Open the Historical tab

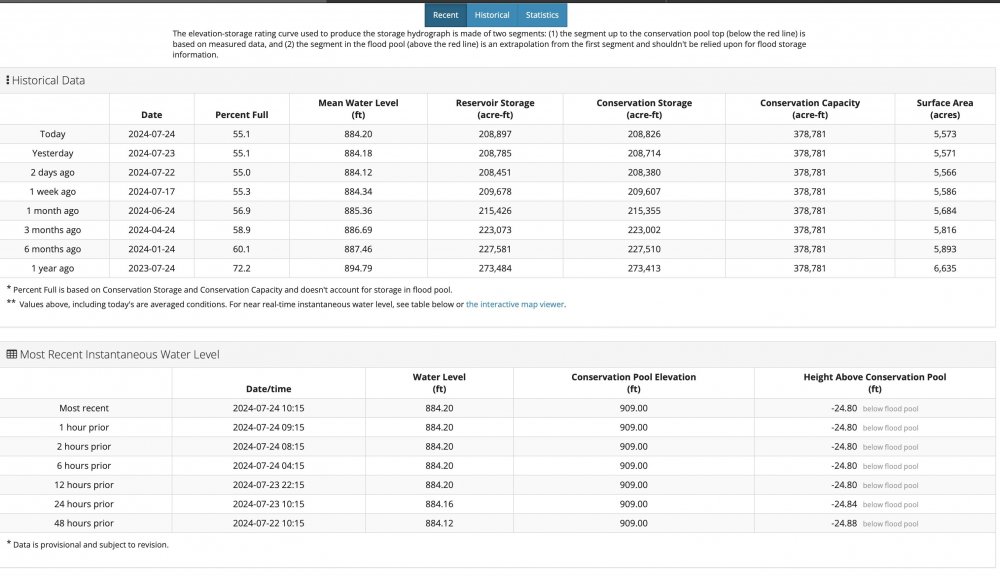[x=492, y=15]
